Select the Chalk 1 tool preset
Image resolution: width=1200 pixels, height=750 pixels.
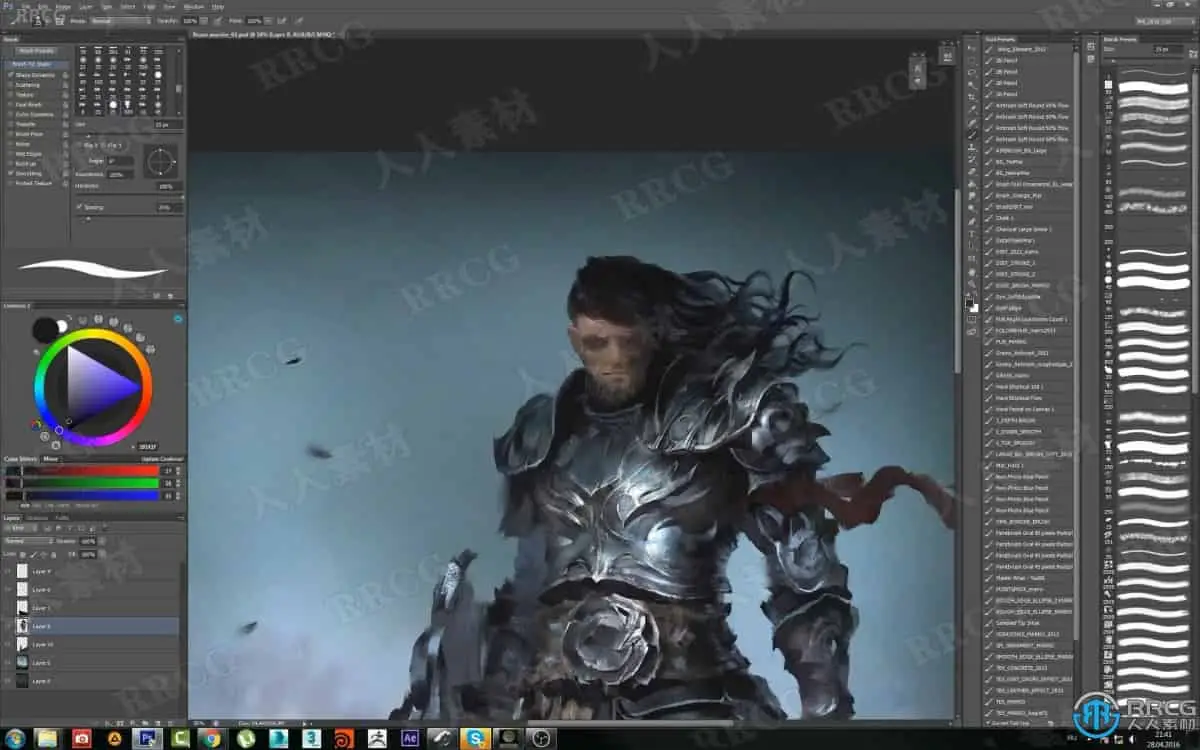[x=1005, y=217]
